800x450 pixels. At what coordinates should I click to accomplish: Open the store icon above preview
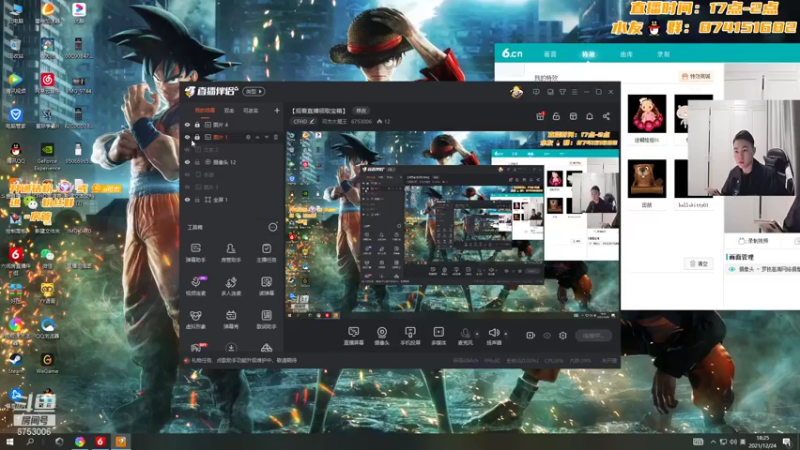tap(573, 116)
